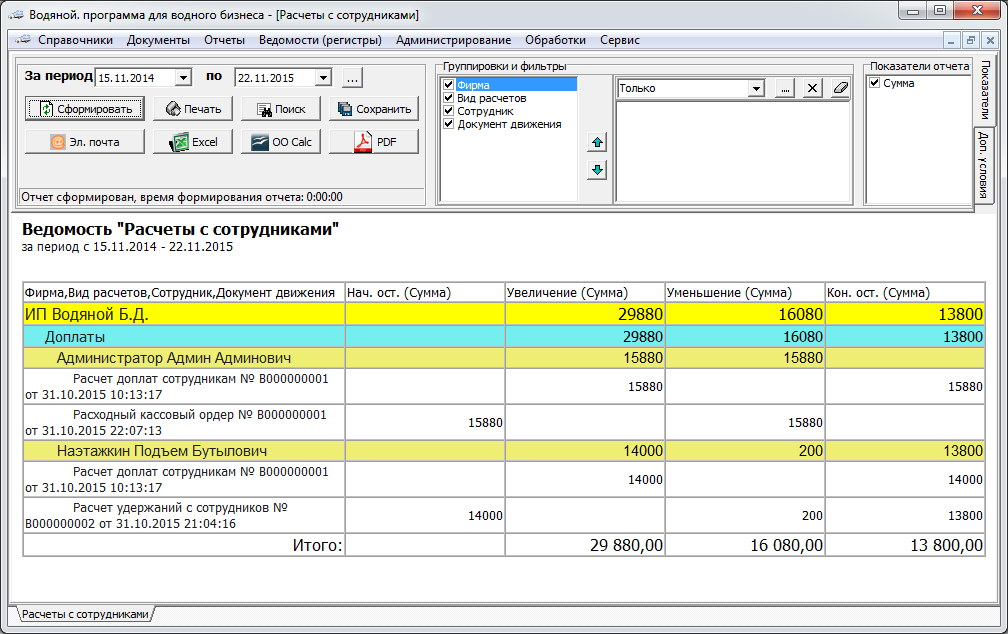Export the report to OO Calc
This screenshot has width=1008, height=634.
coord(280,142)
